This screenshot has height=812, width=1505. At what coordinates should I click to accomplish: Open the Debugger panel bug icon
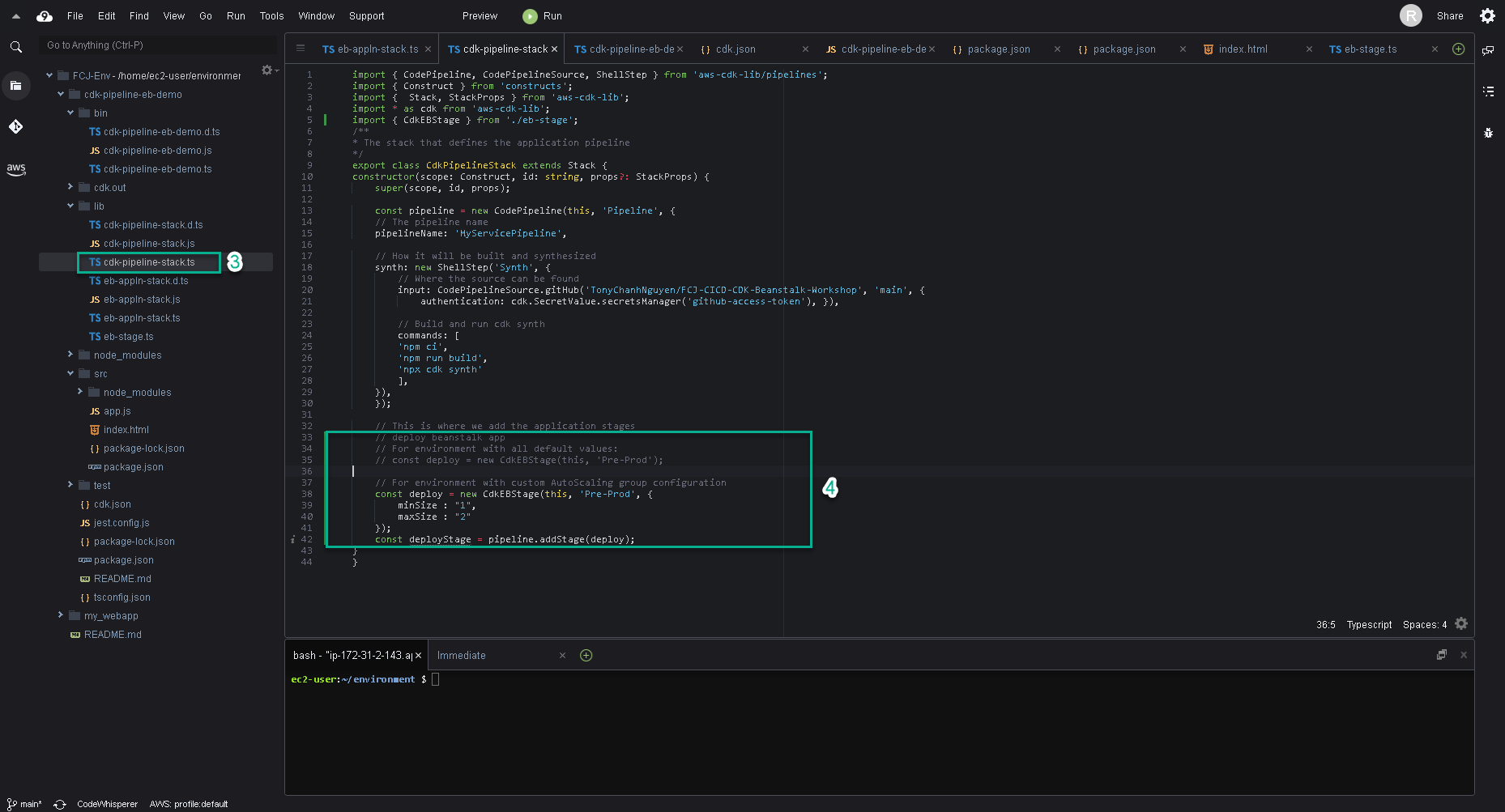(1488, 133)
